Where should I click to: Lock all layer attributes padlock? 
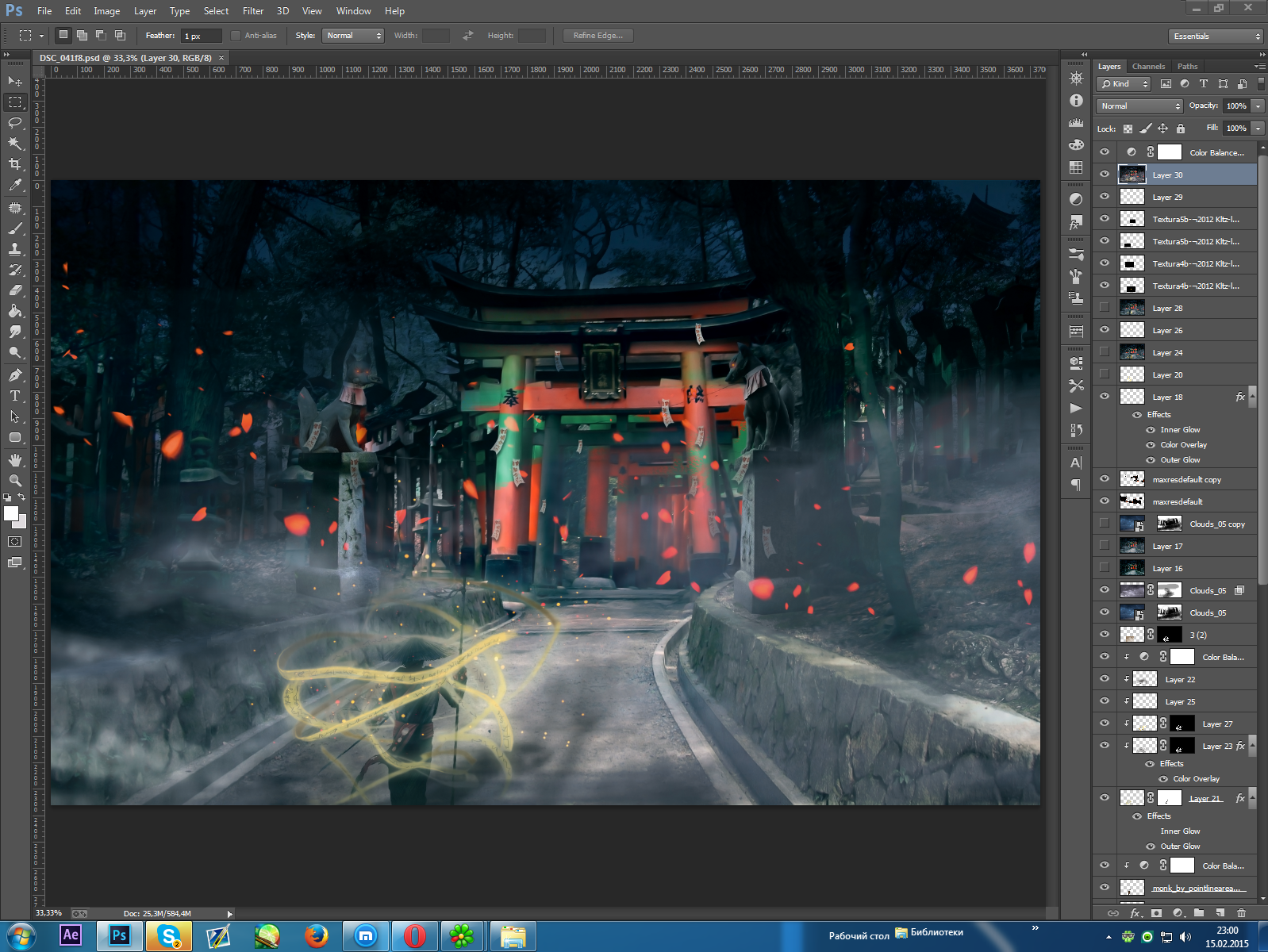(1180, 129)
